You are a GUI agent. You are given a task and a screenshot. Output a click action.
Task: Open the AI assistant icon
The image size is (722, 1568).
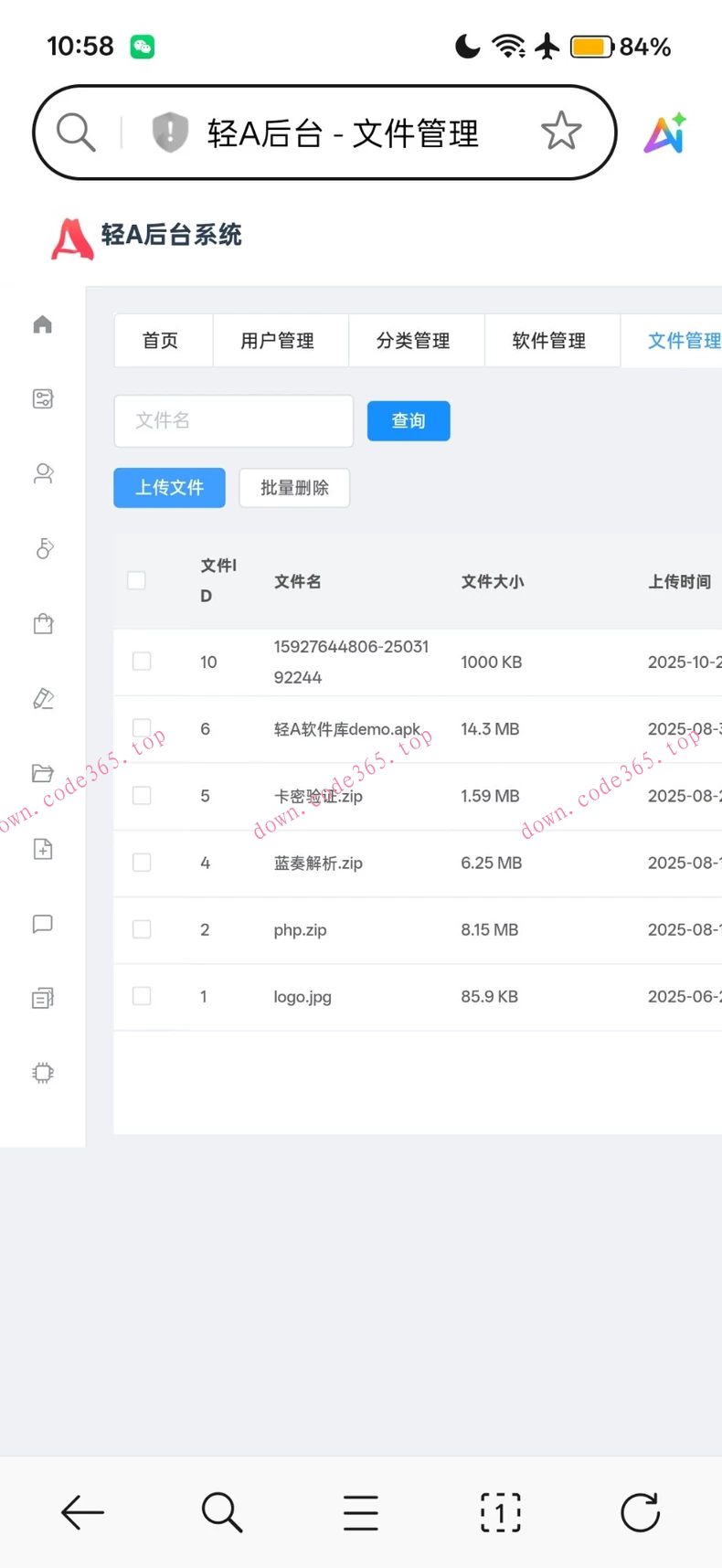(x=665, y=133)
